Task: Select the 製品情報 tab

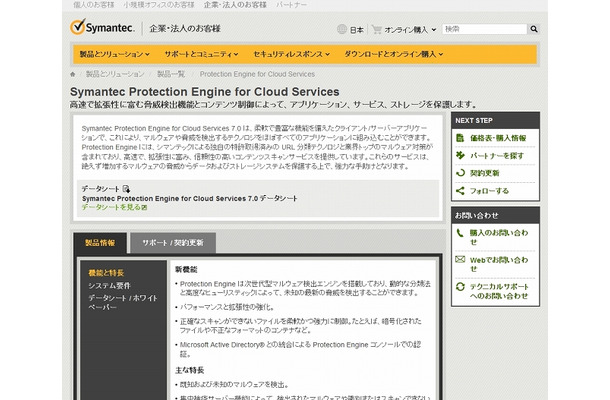Action: coord(100,243)
